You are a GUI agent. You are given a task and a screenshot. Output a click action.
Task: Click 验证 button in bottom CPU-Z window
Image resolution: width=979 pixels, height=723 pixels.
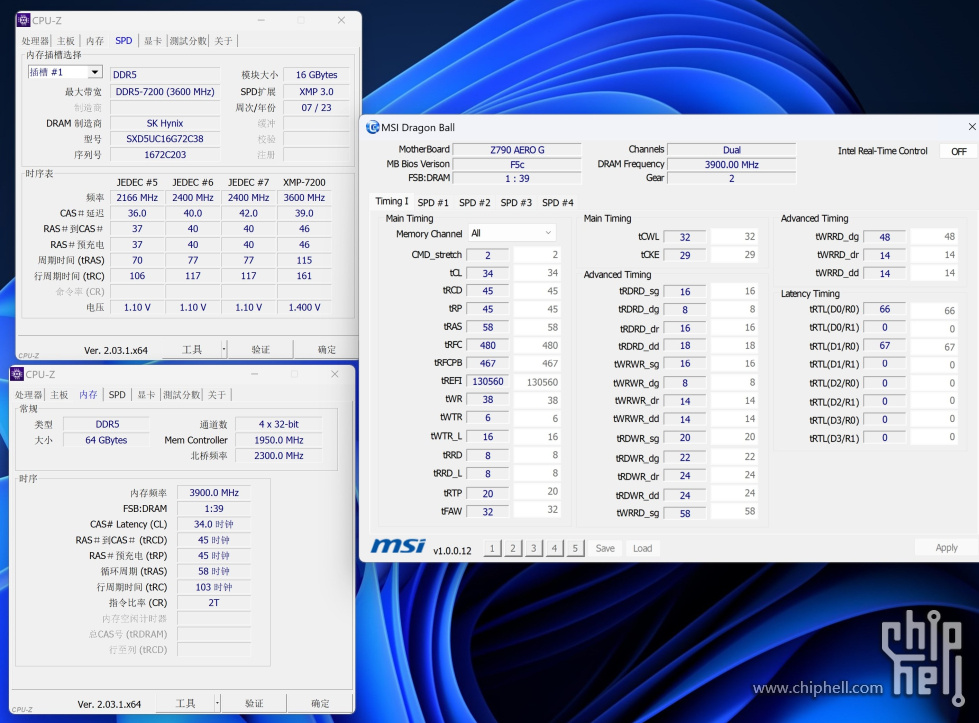[254, 703]
